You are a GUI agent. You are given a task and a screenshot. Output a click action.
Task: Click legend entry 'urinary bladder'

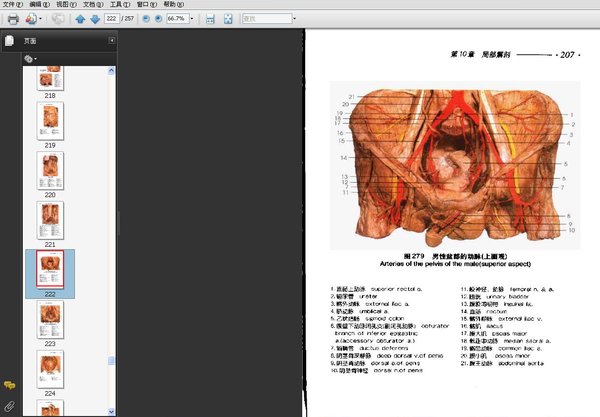(x=495, y=296)
